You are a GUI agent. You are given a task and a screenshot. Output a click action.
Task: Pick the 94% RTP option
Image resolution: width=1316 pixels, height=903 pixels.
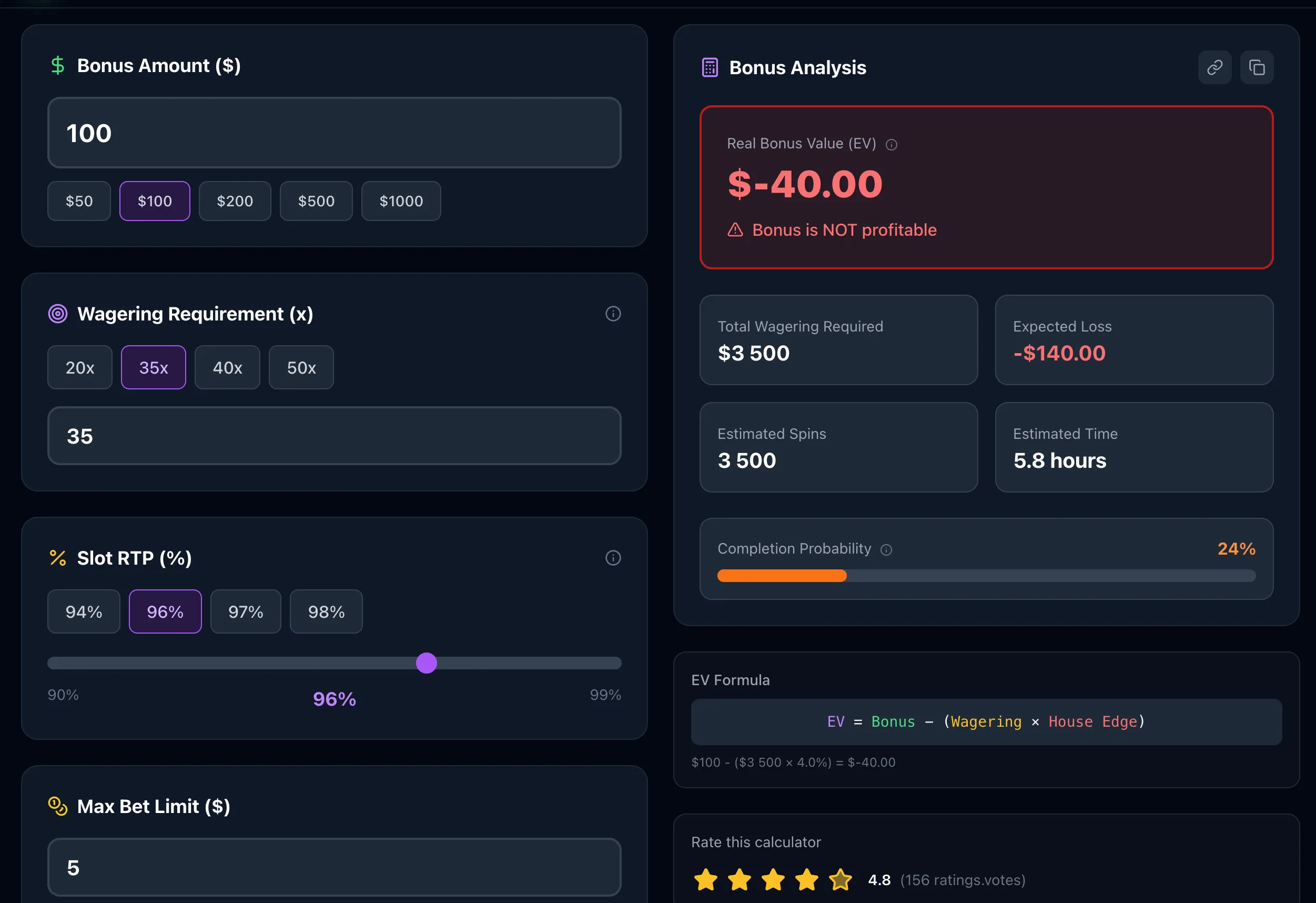(x=84, y=612)
